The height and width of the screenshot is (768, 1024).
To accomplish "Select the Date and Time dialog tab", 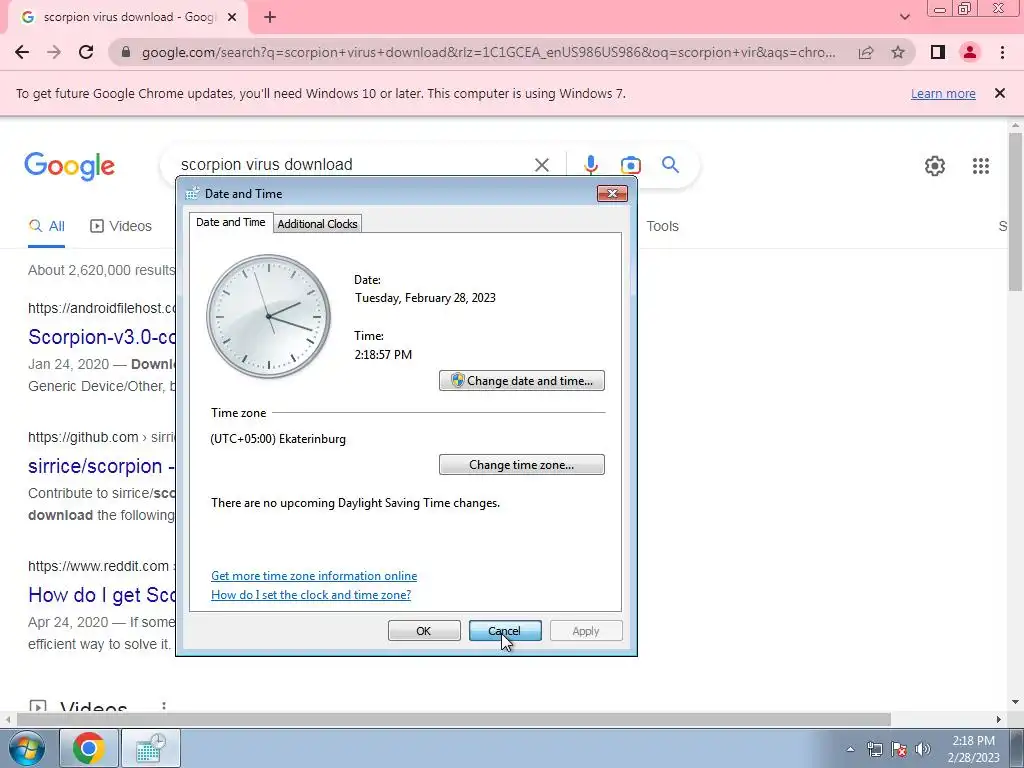I will (231, 222).
